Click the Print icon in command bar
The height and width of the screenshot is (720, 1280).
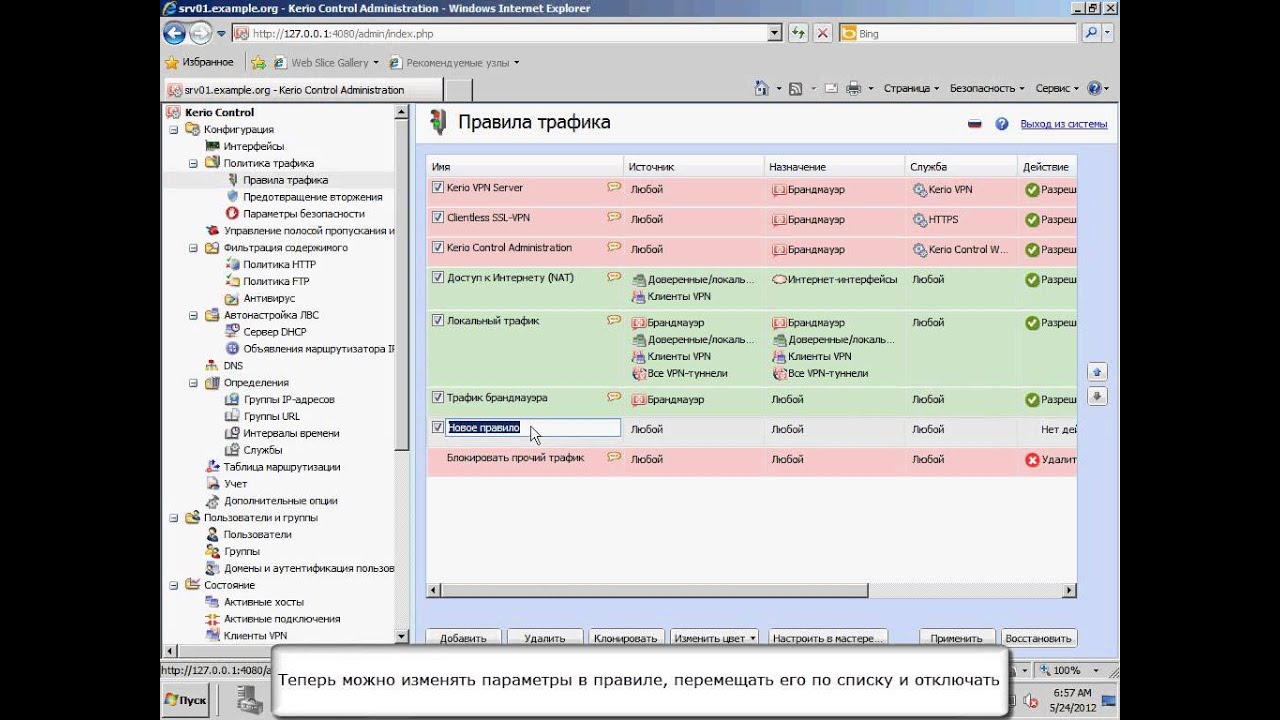click(853, 88)
